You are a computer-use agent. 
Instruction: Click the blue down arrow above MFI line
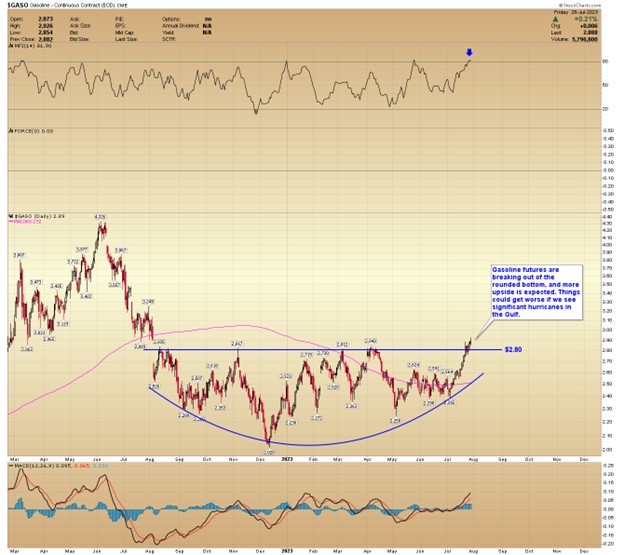pos(469,53)
